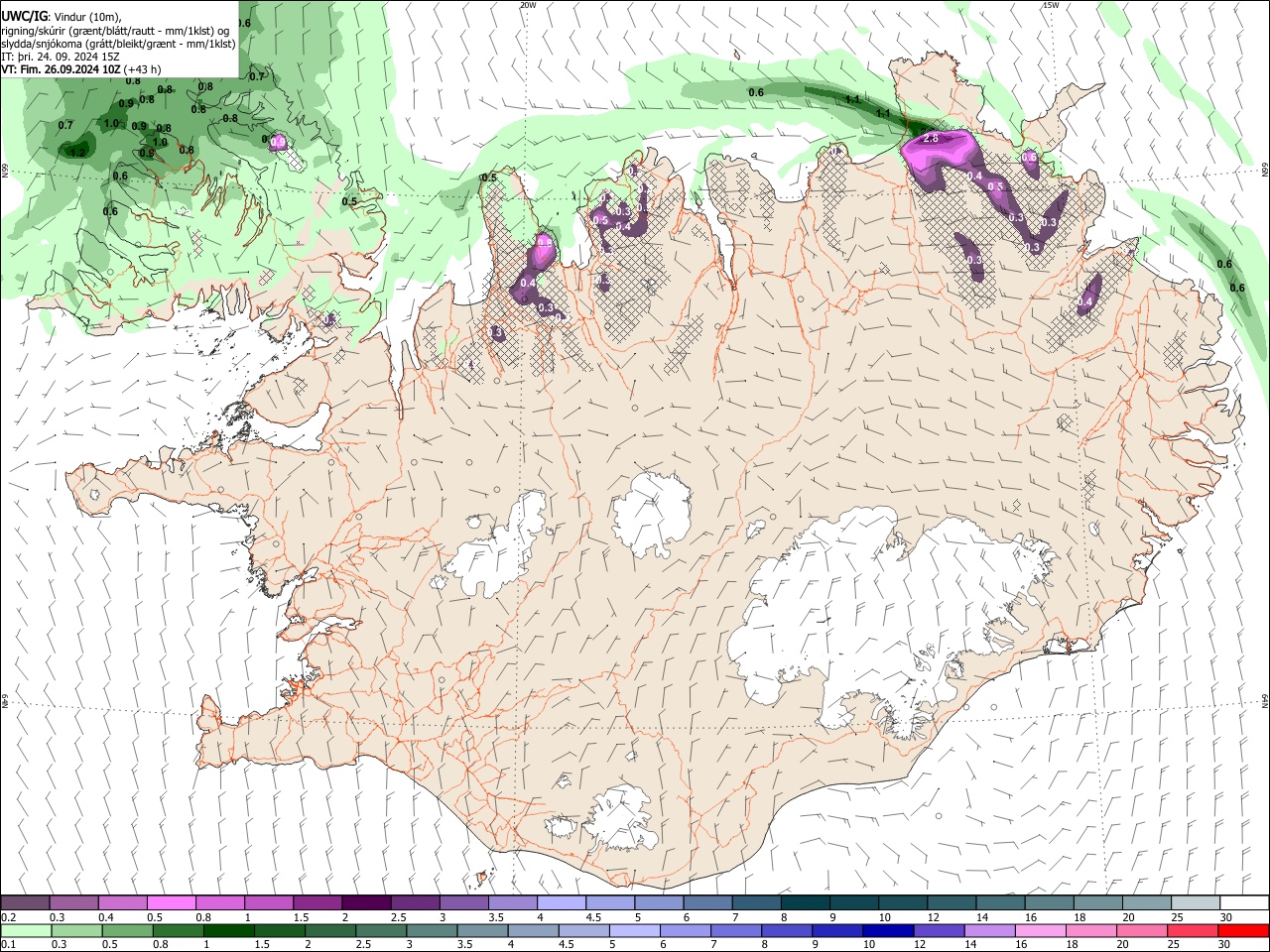1270x952 pixels.
Task: Click the bright pink 0.5–0.8 snow scale swatch
Action: tap(171, 903)
